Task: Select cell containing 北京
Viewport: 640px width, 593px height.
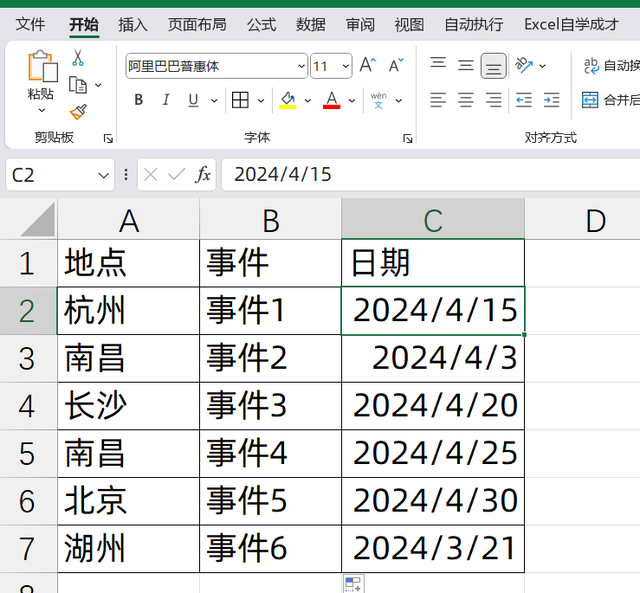Action: (x=128, y=501)
